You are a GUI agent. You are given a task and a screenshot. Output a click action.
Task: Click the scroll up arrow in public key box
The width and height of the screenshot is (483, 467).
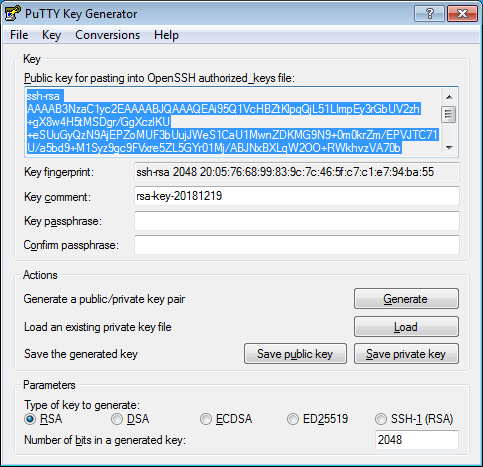tap(449, 97)
